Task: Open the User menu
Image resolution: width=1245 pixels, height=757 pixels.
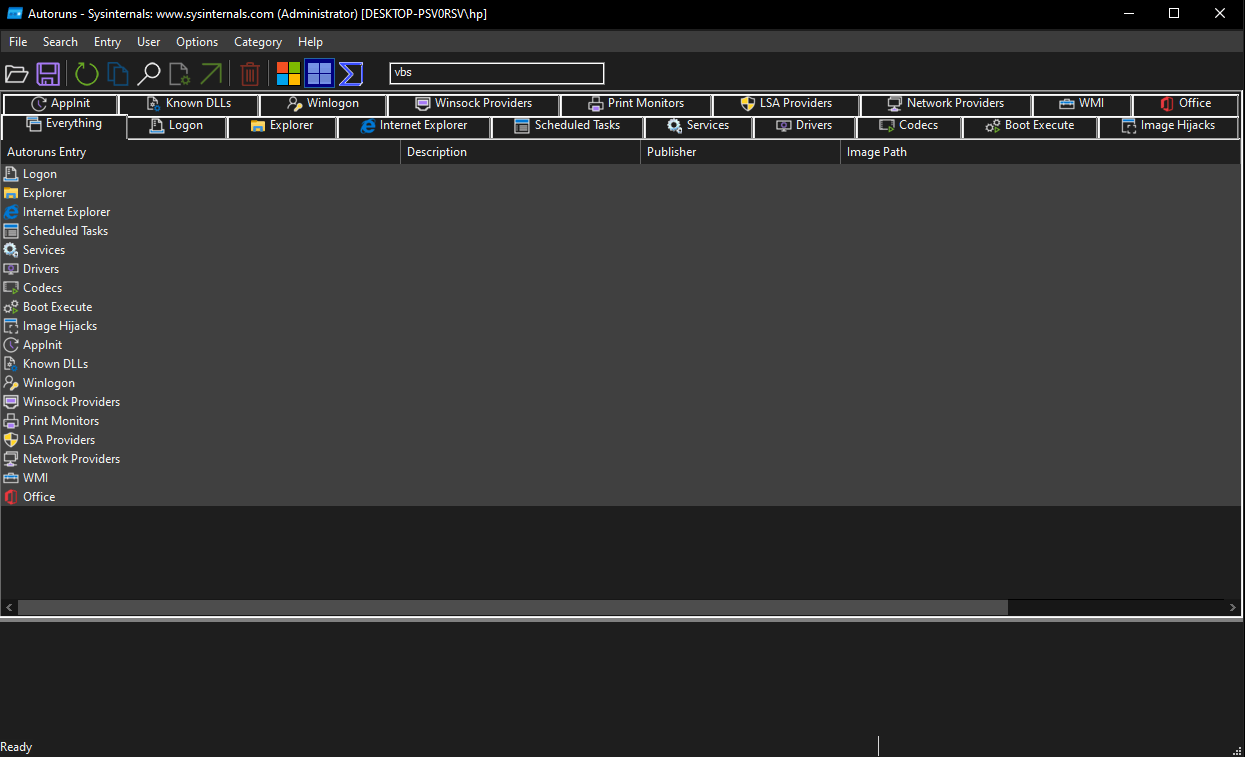Action: [x=149, y=42]
